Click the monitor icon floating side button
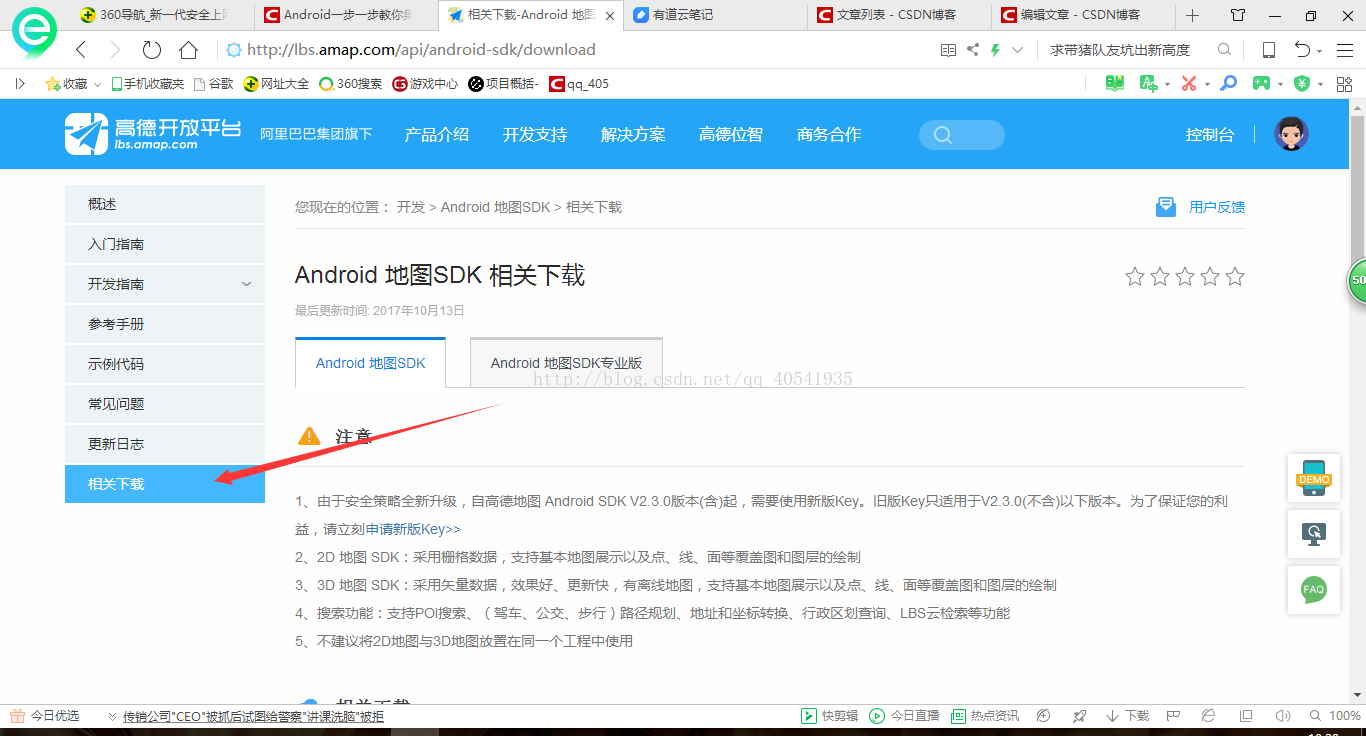The image size is (1366, 736). 1313,534
